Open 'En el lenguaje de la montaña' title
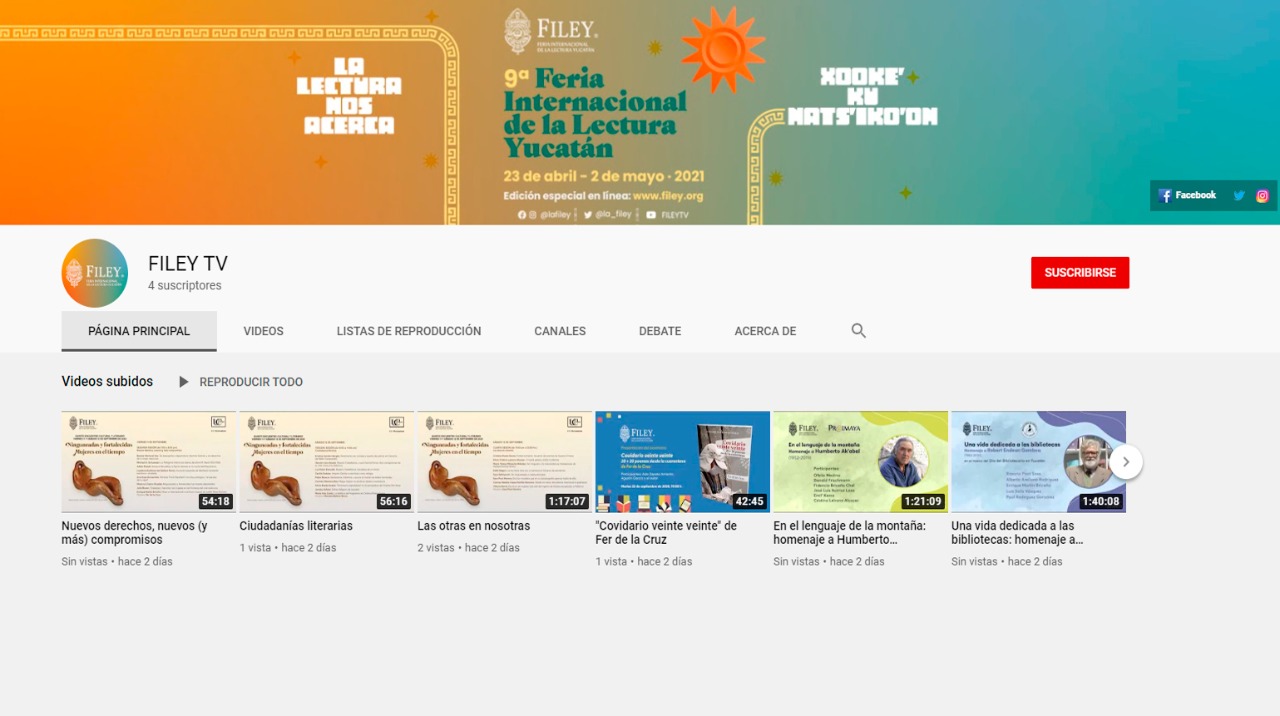This screenshot has height=716, width=1280. tap(850, 533)
